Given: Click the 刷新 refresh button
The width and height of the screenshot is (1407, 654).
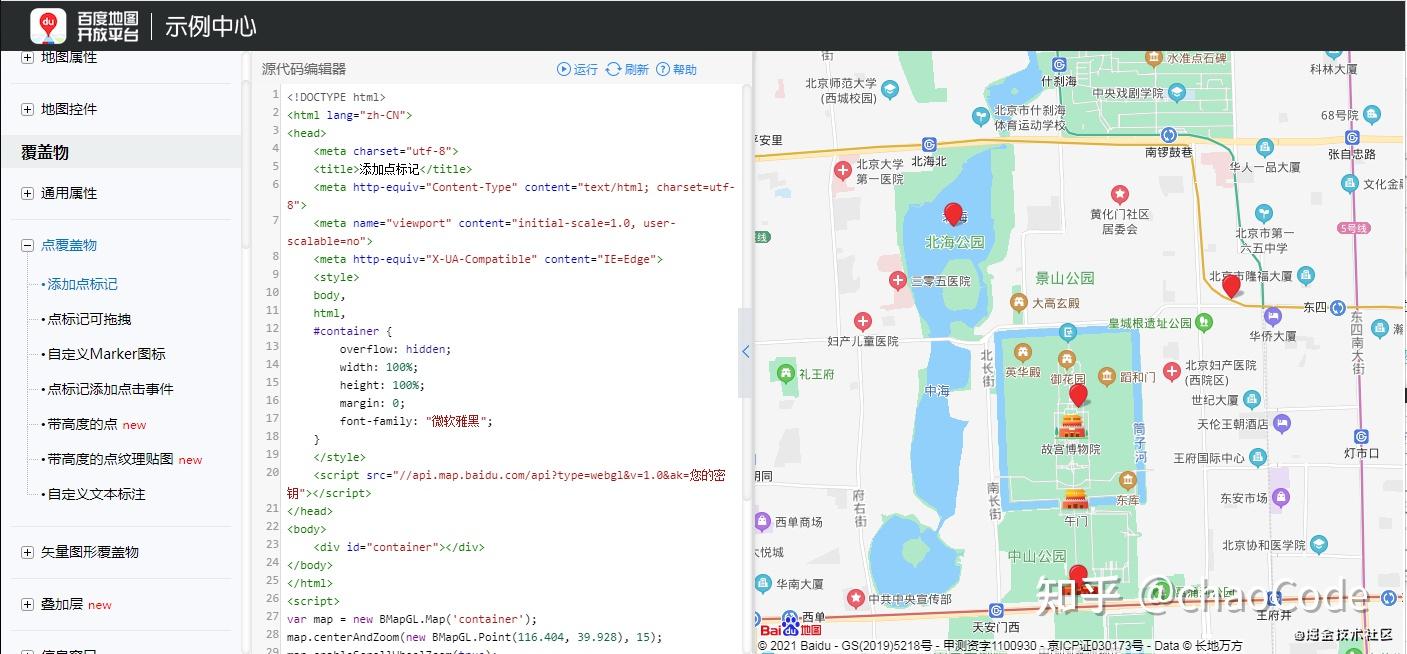Looking at the screenshot, I should tap(627, 69).
